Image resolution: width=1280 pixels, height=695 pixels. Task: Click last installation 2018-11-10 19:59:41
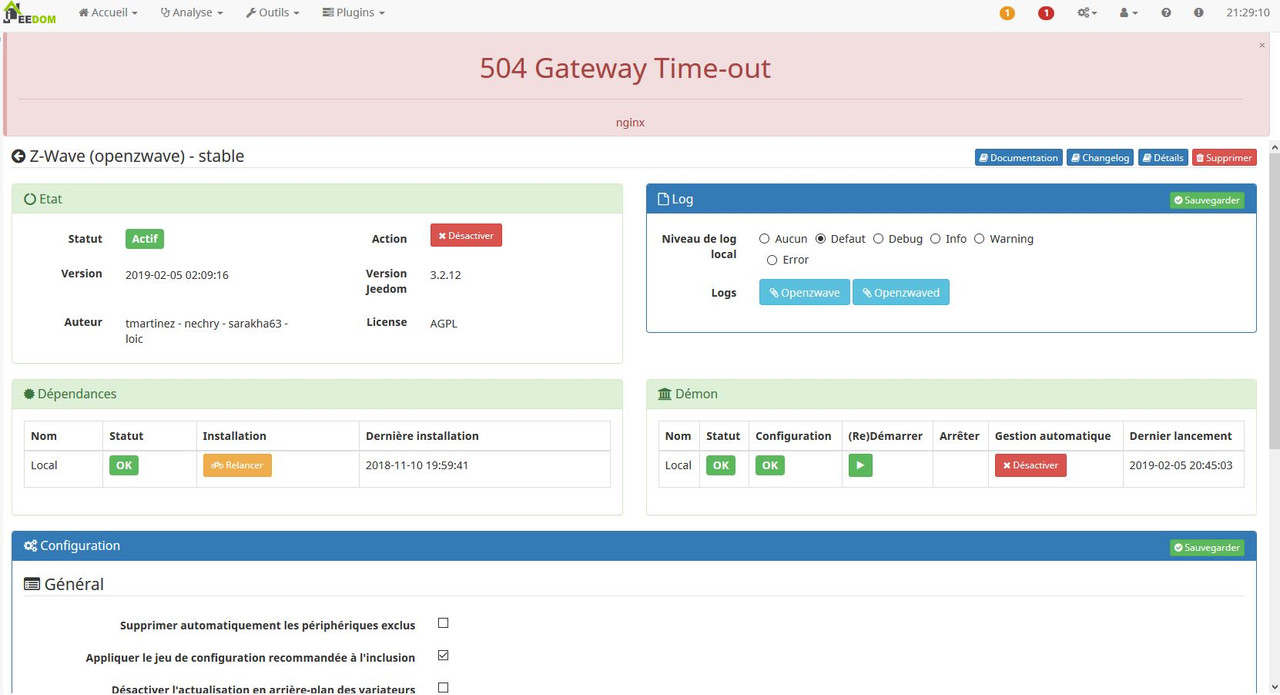pyautogui.click(x=417, y=465)
